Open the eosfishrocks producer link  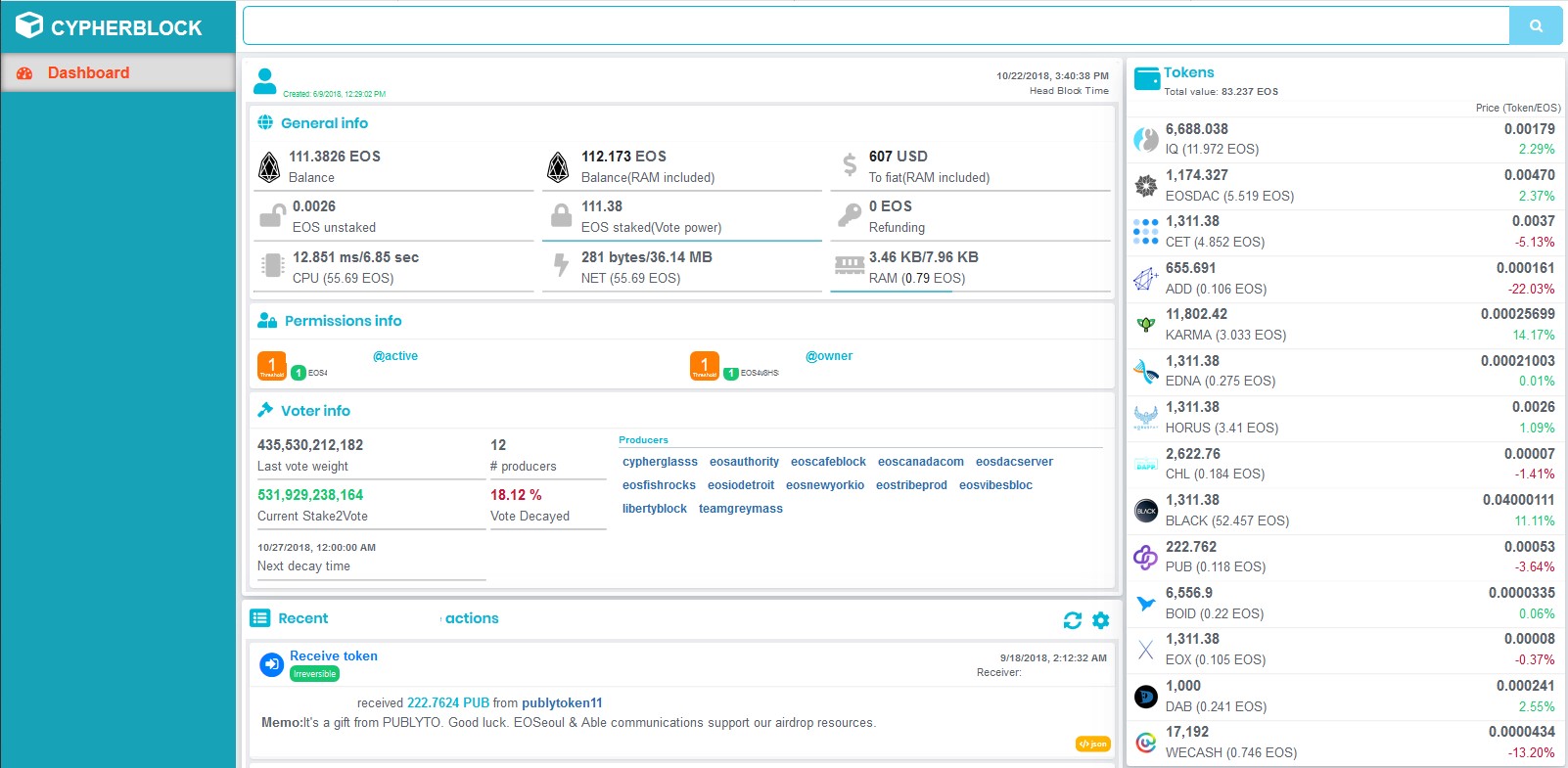pyautogui.click(x=659, y=485)
